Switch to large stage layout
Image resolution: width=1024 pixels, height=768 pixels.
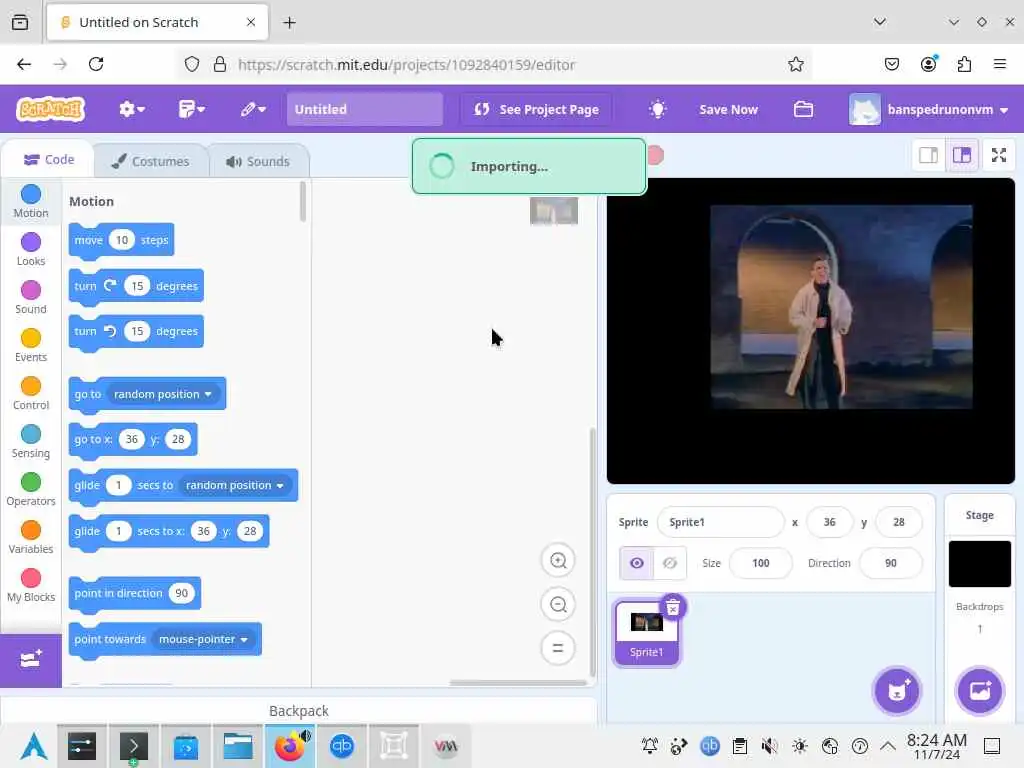962,155
